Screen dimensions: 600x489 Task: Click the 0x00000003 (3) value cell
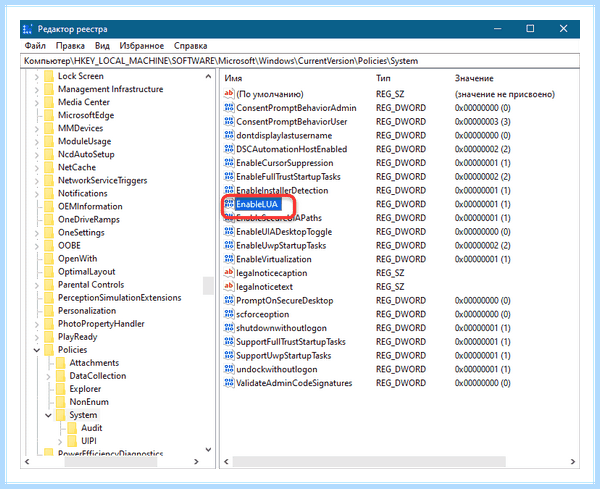(483, 122)
